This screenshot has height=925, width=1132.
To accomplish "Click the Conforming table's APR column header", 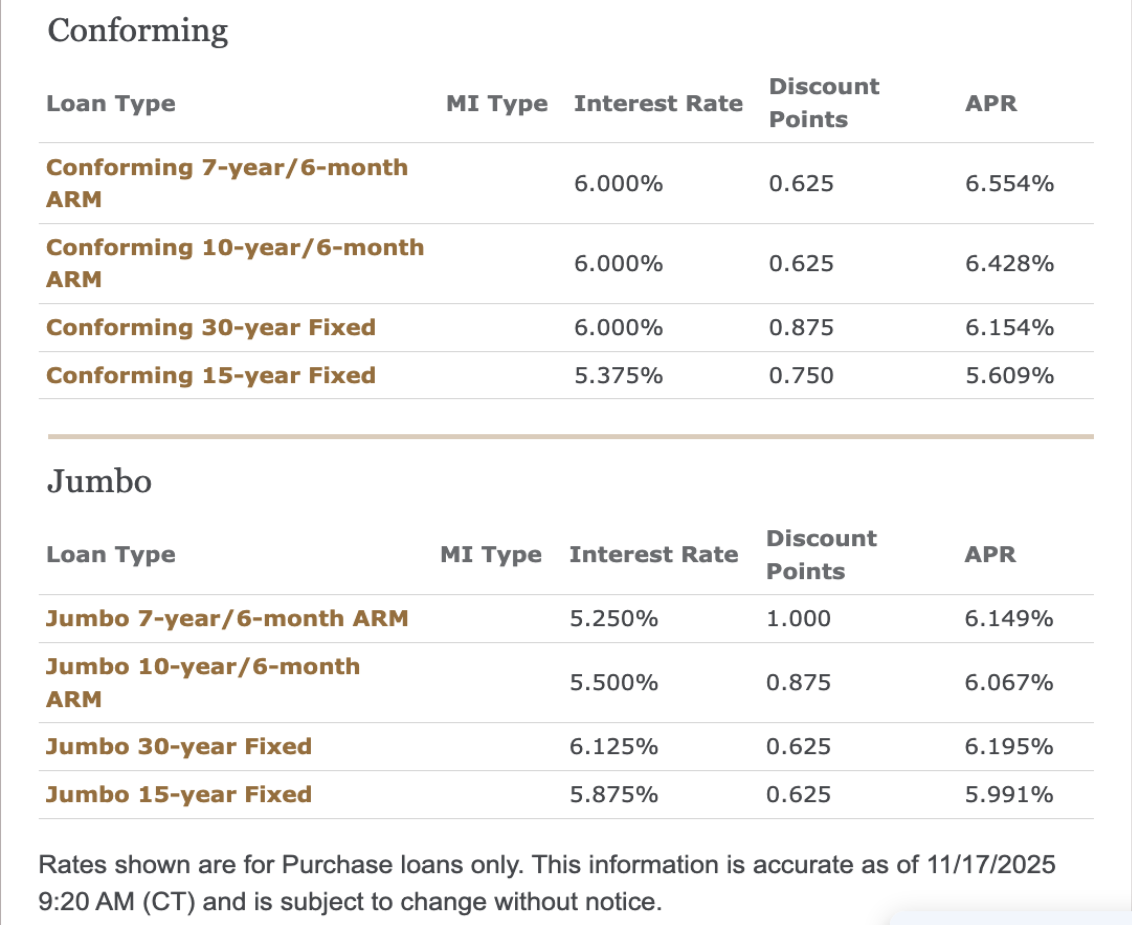I will tap(991, 104).
